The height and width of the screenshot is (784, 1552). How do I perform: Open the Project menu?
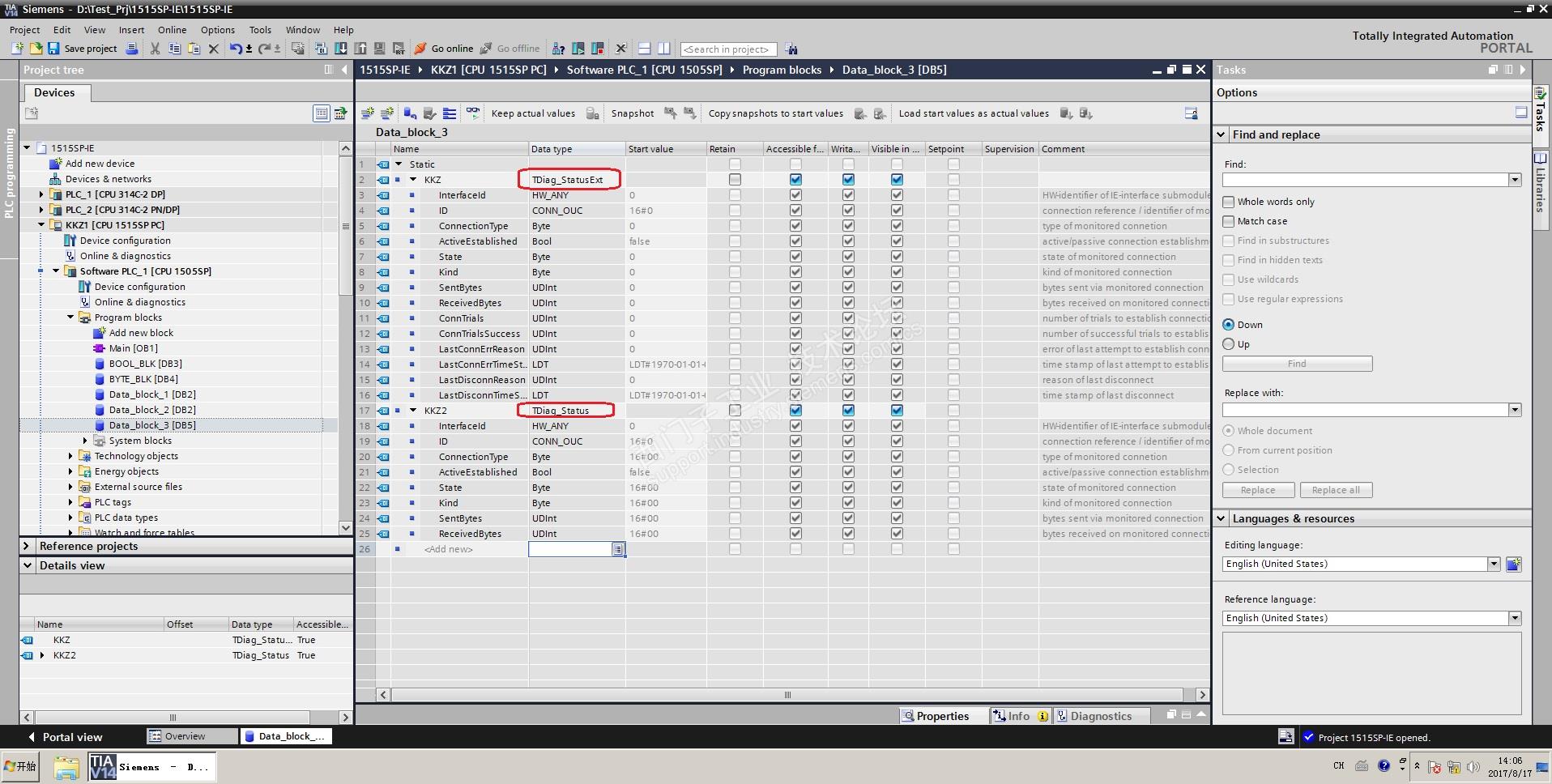(x=25, y=30)
